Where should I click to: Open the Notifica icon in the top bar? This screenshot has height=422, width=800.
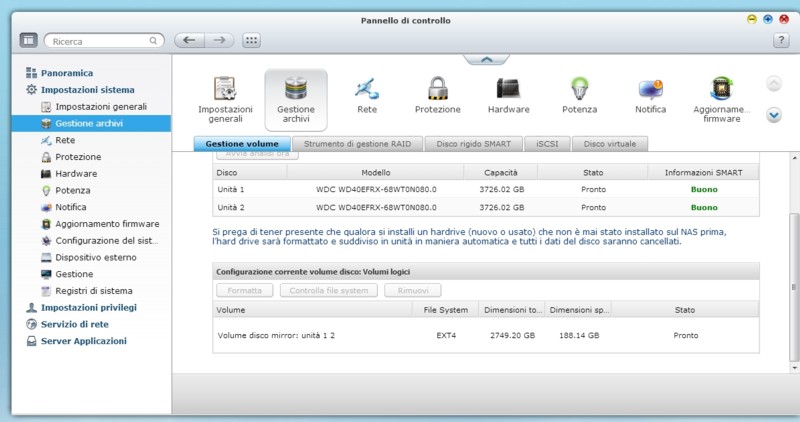pyautogui.click(x=650, y=92)
